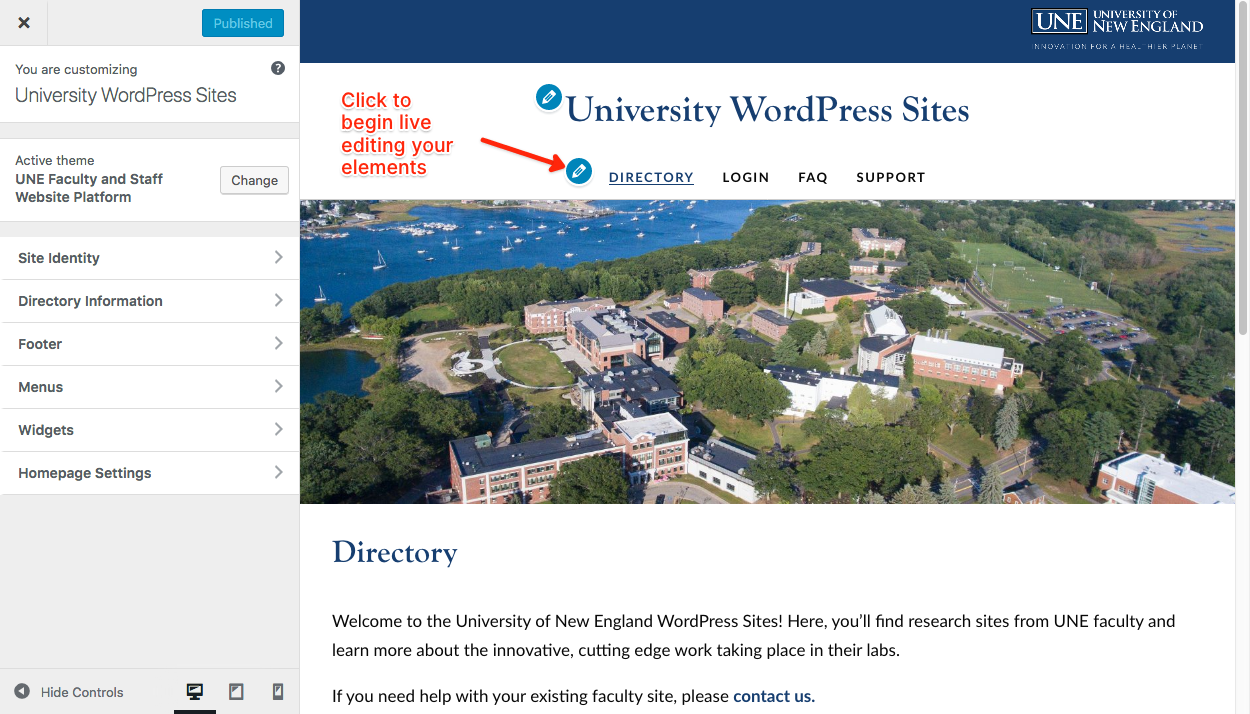Click the 'Welcome to the University of New England' paragraph
The image size is (1250, 714).
coord(754,635)
